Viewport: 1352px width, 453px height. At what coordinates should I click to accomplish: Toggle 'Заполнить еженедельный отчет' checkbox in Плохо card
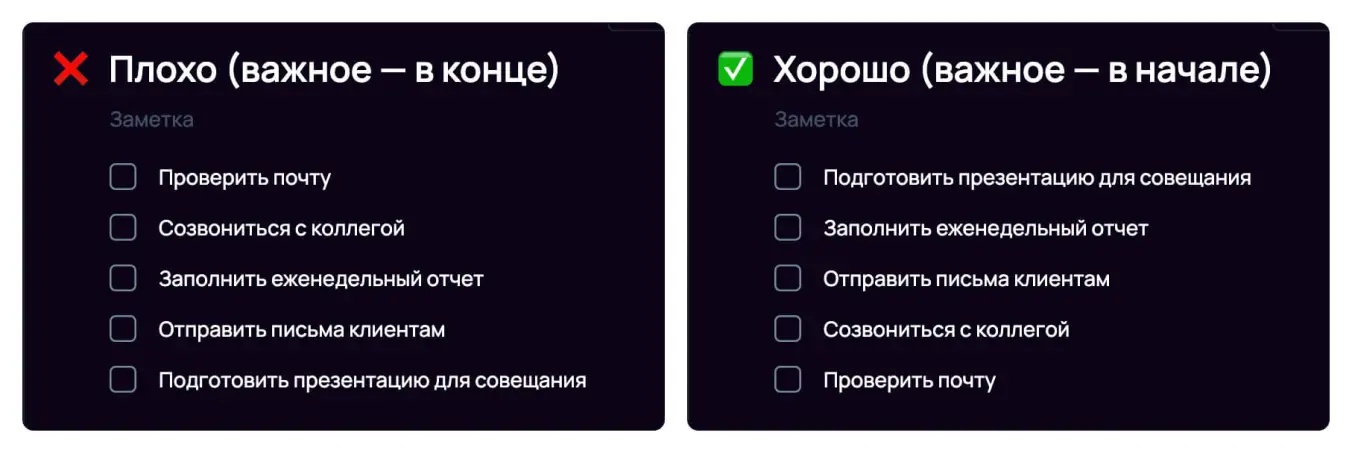coord(123,279)
